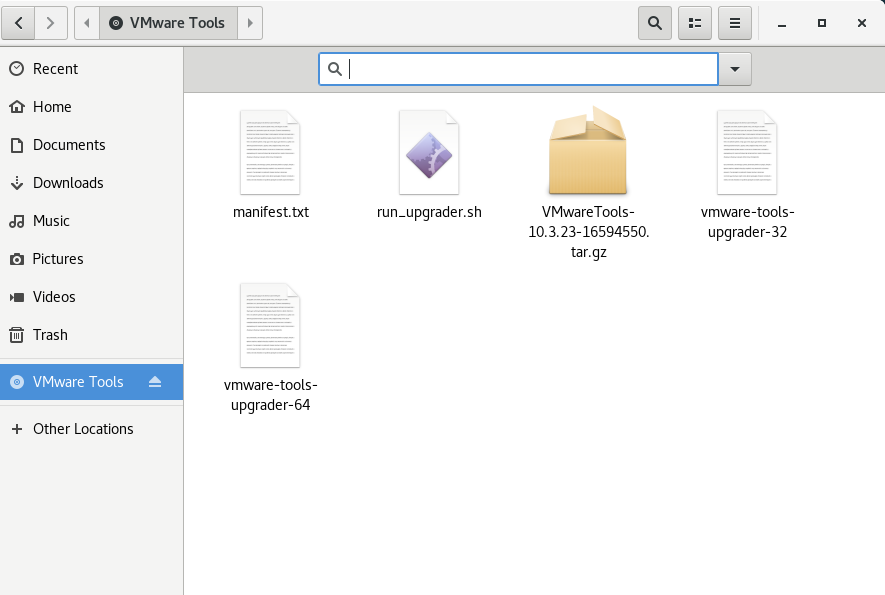Image resolution: width=885 pixels, height=595 pixels.
Task: Open Recent in the sidebar
Action: pyautogui.click(x=91, y=69)
